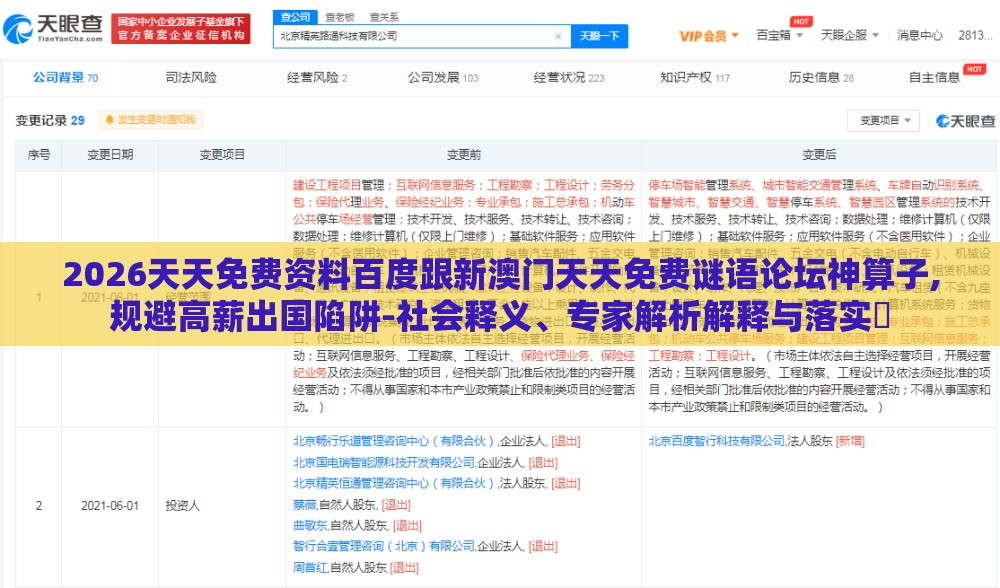
Task: Open 北京精英恒通管理咨询中心 link
Action: point(393,483)
